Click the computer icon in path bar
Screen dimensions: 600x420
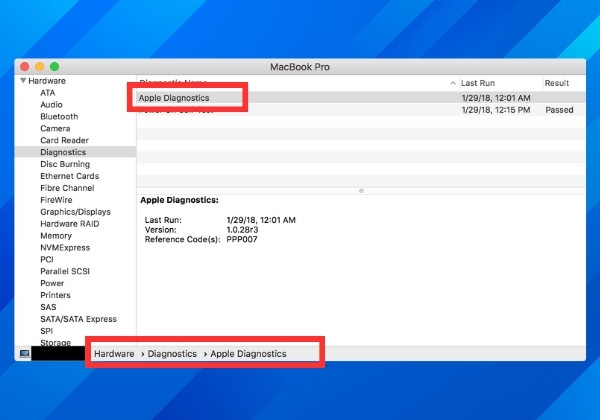click(24, 354)
